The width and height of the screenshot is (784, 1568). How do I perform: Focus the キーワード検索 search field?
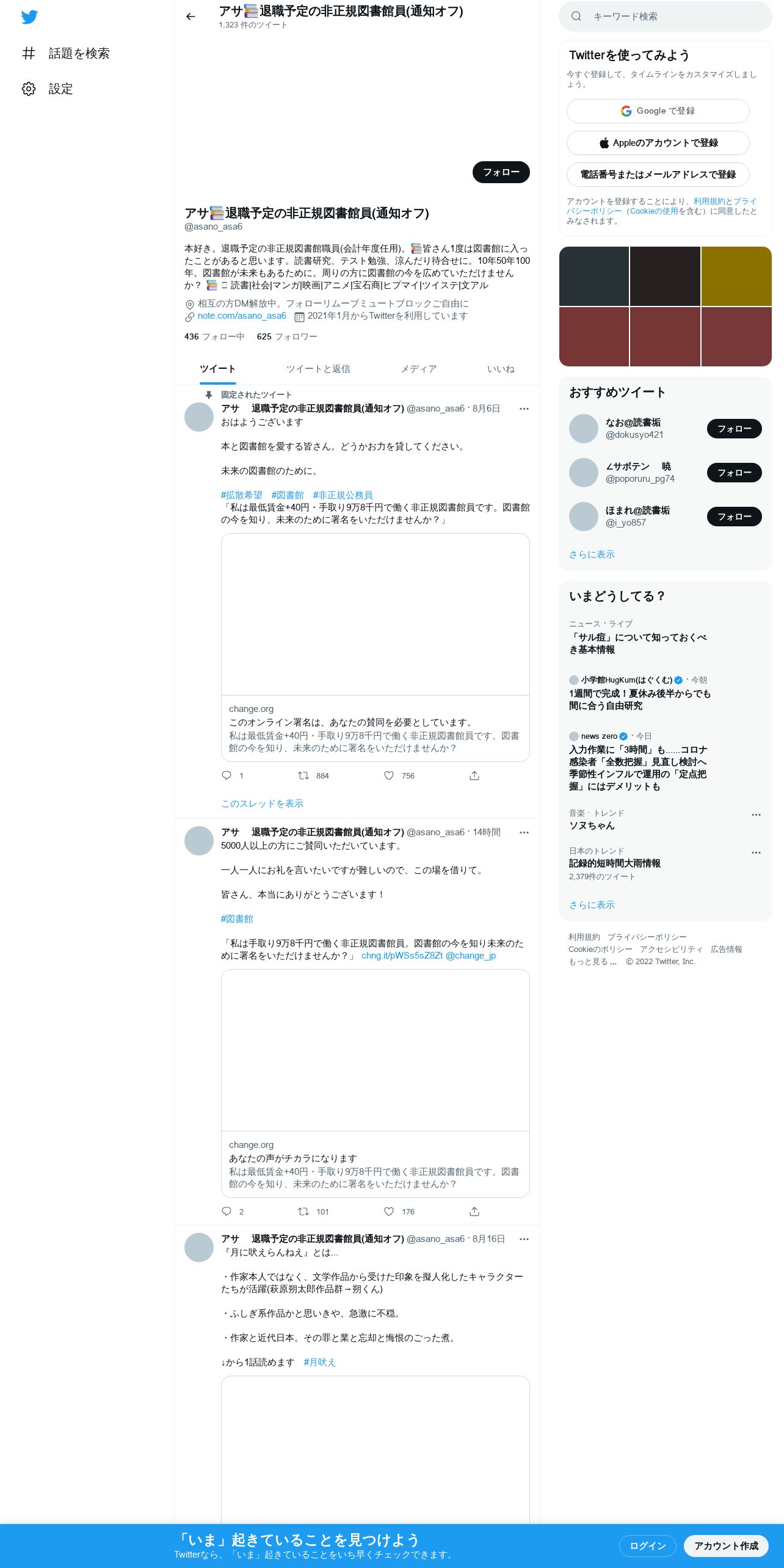666,16
